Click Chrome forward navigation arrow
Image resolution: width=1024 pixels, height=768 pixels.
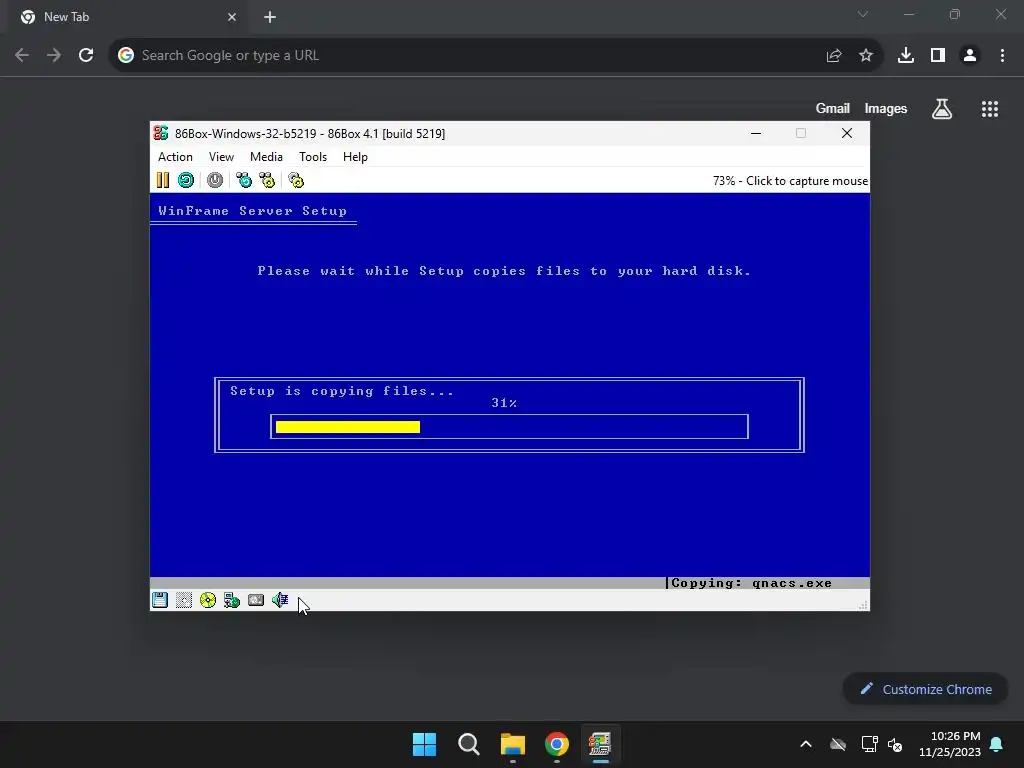54,56
